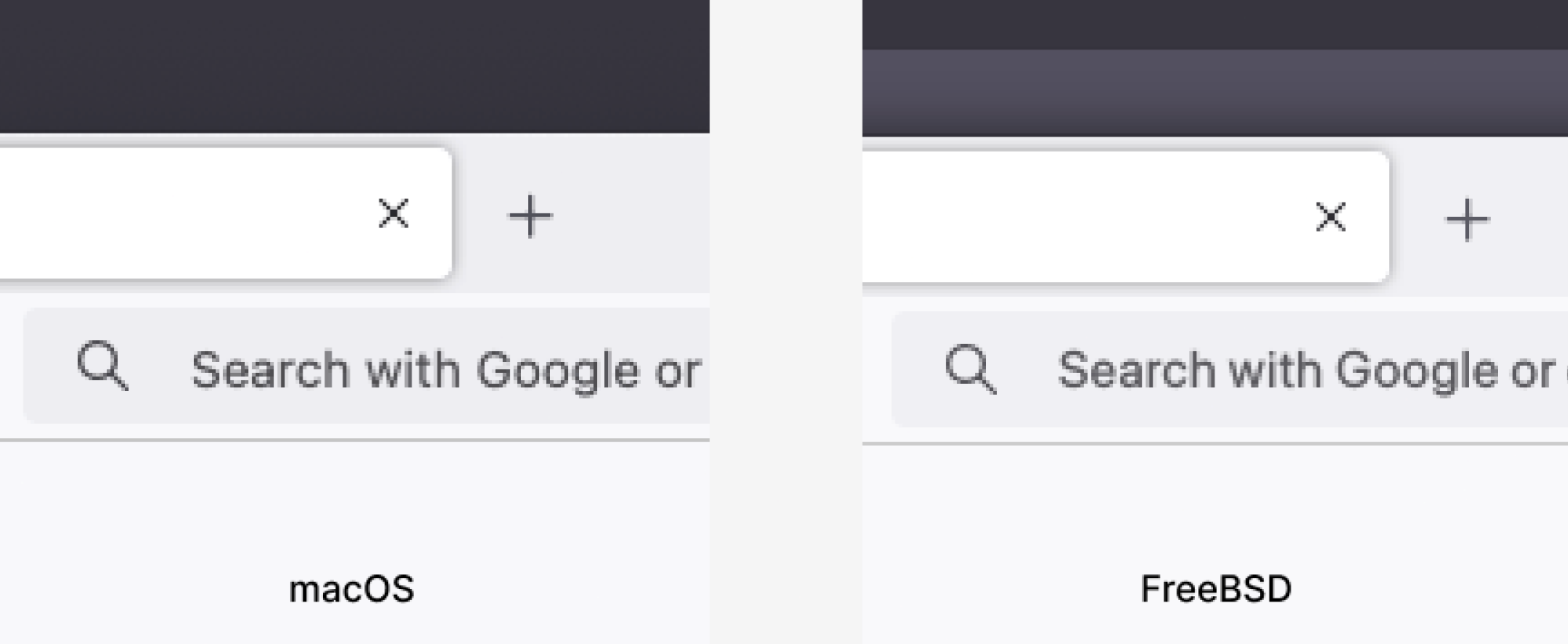Viewport: 1568px width, 644px height.
Task: Click the 'macOS' caption label
Action: pos(351,589)
